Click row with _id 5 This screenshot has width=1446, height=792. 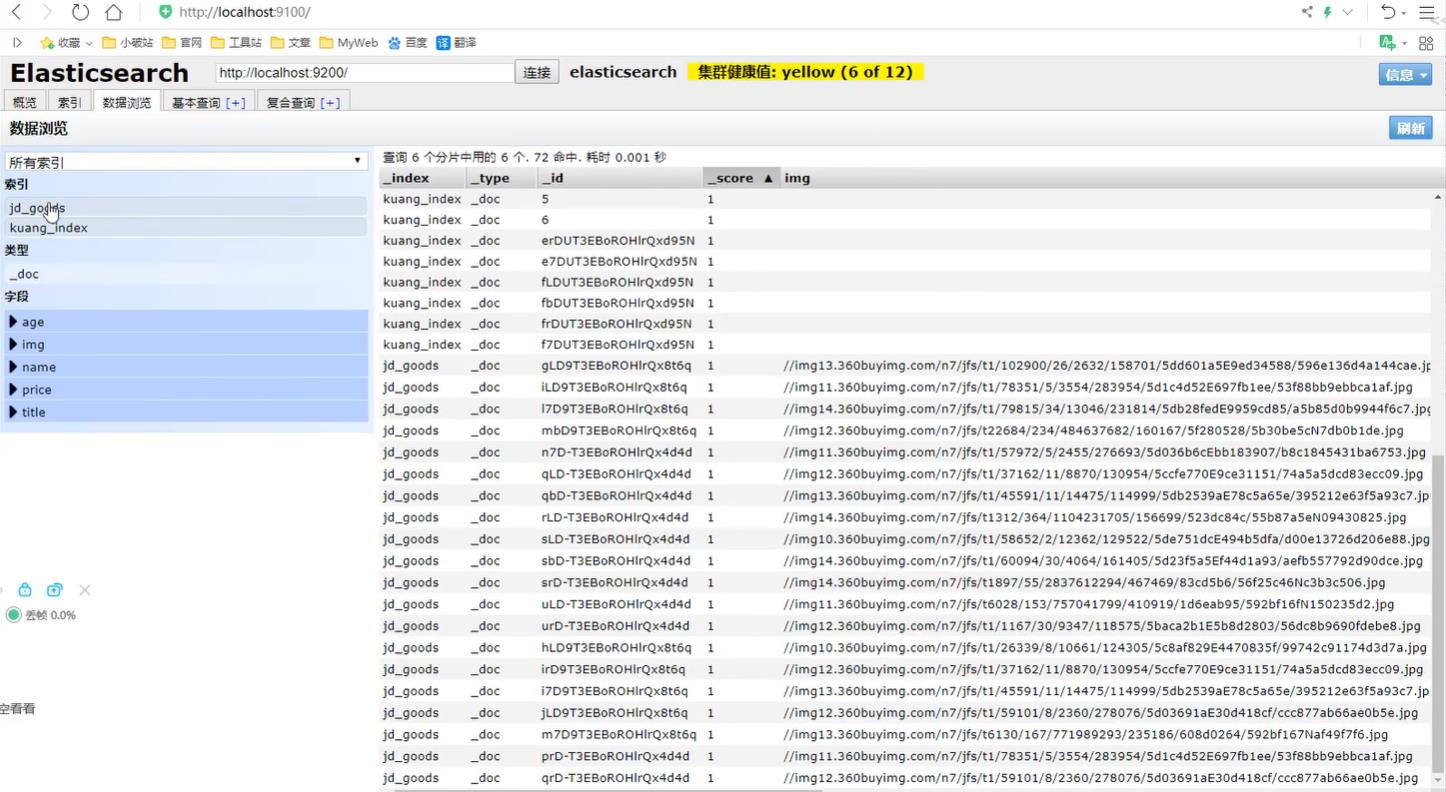click(905, 199)
